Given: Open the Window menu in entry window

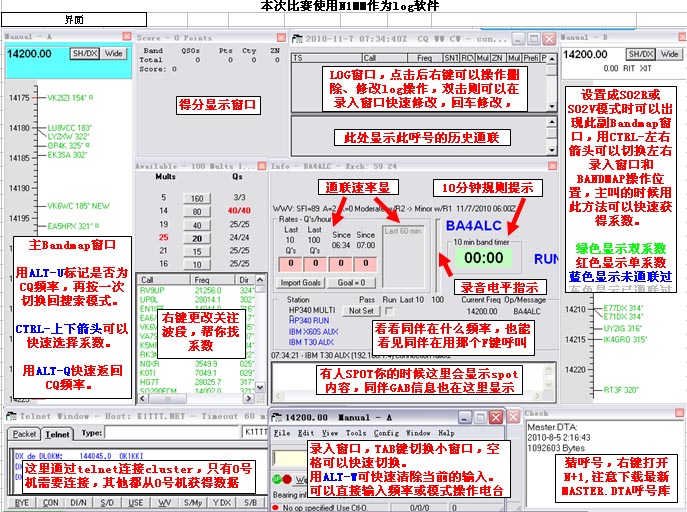Looking at the screenshot, I should pos(418,433).
